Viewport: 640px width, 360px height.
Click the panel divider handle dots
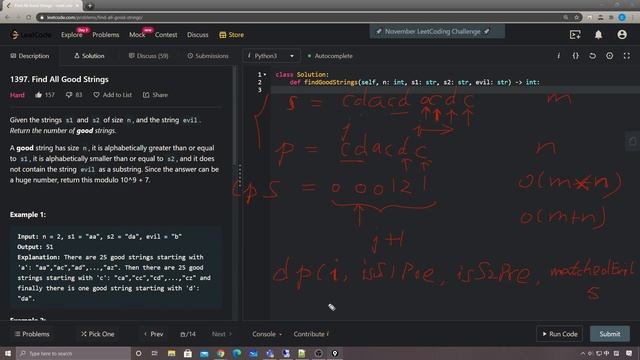point(240,176)
